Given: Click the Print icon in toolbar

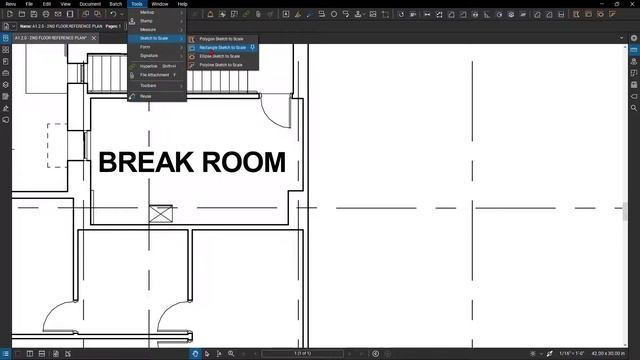Looking at the screenshot, I should coord(46,14).
